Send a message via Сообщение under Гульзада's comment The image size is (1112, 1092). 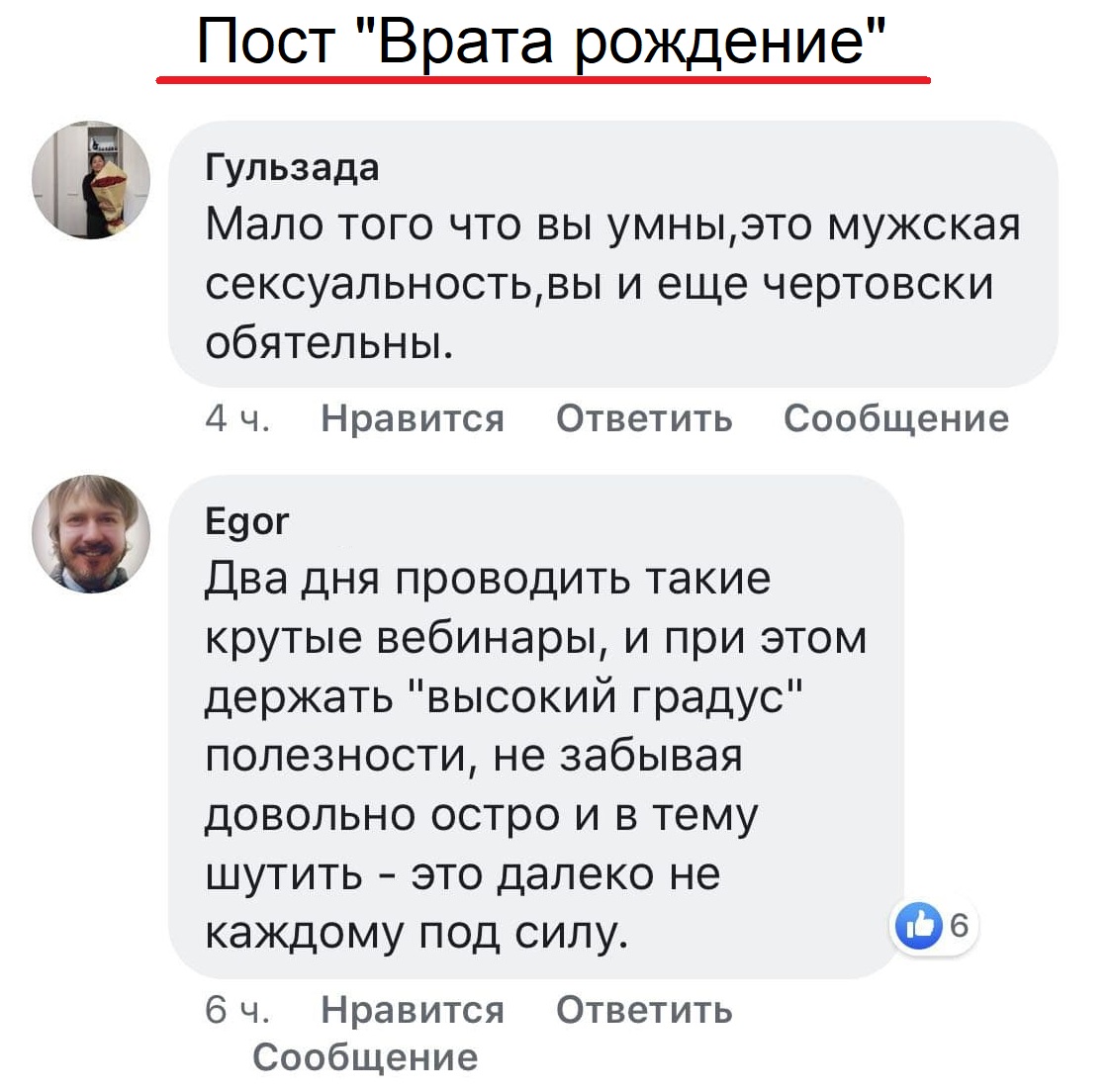coord(895,418)
